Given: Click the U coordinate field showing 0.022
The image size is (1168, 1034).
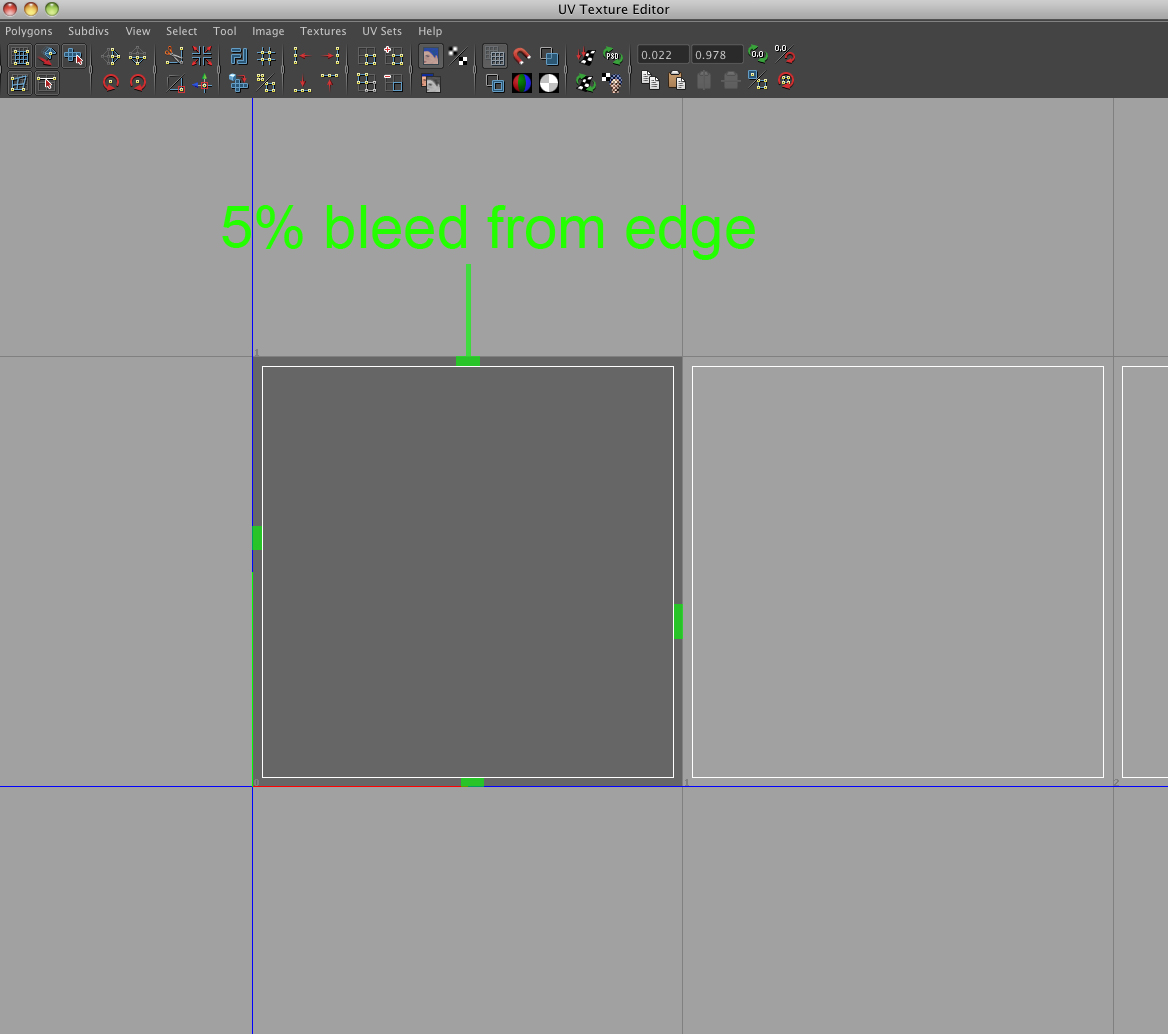Looking at the screenshot, I should click(x=662, y=55).
